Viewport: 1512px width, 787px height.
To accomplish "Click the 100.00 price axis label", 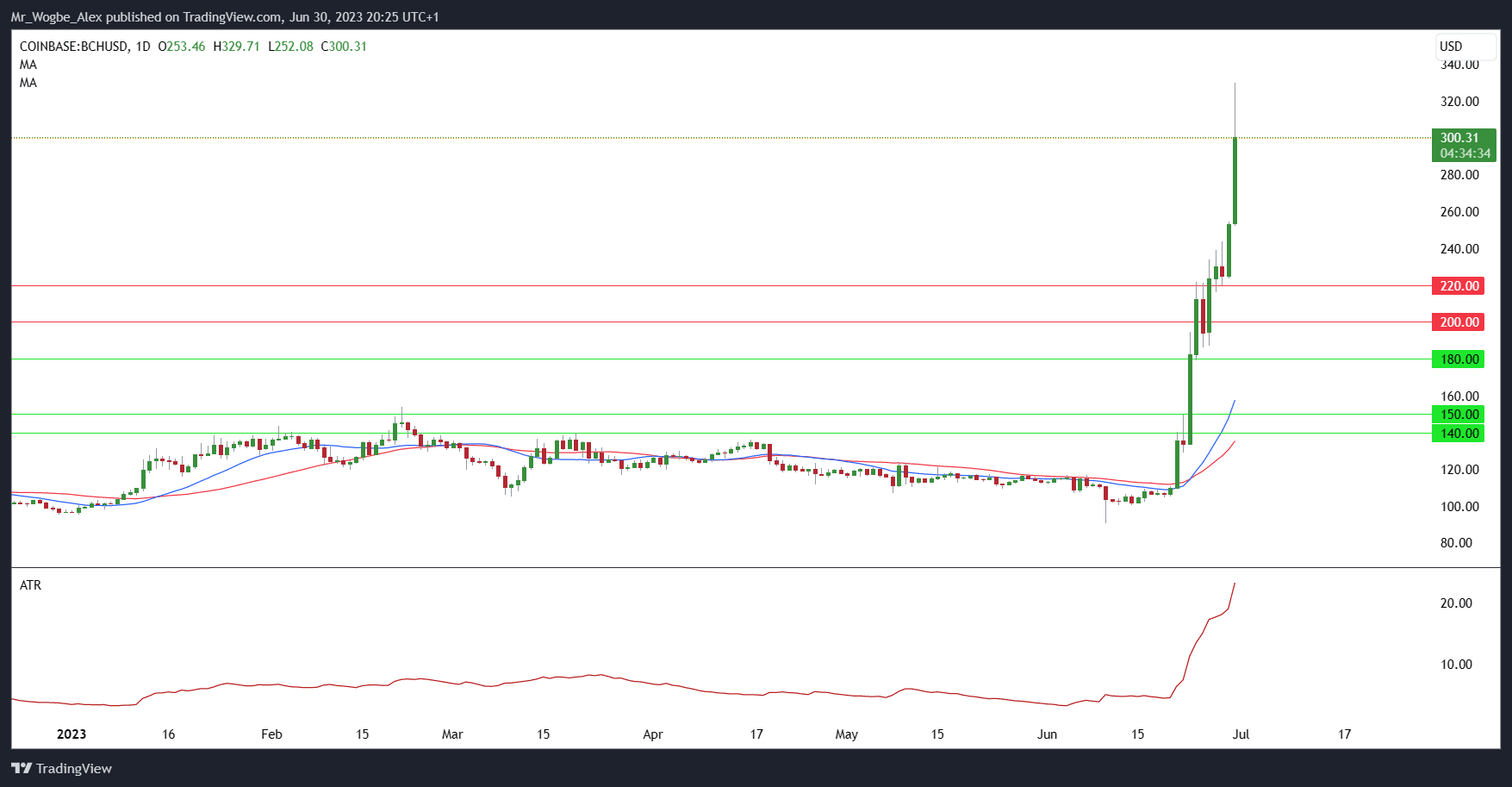I will tap(1459, 507).
